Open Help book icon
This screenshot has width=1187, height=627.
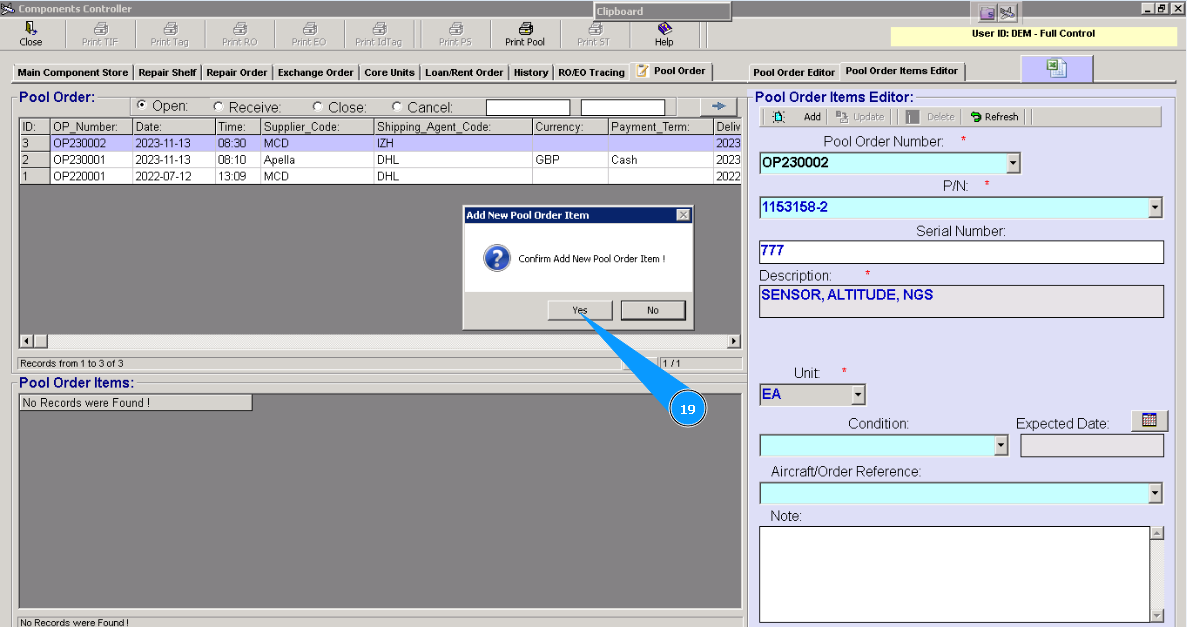(664, 29)
